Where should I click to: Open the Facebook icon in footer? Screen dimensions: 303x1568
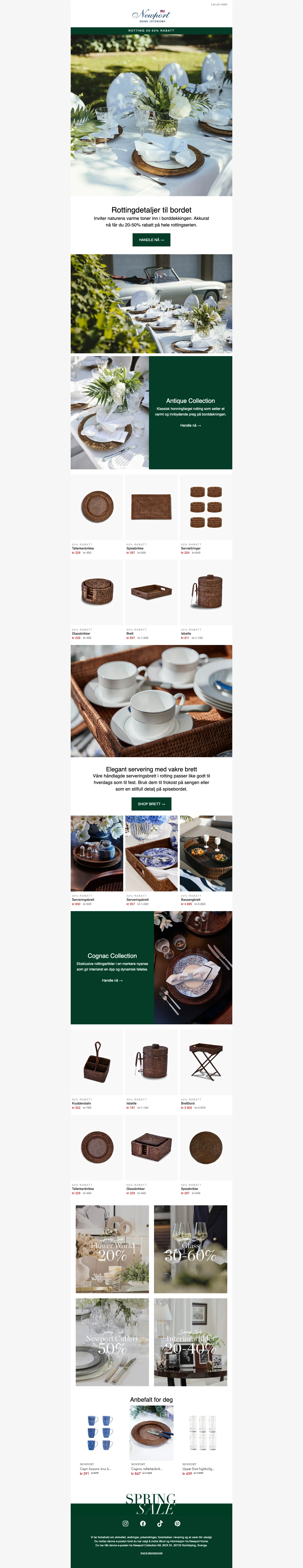click(142, 1524)
